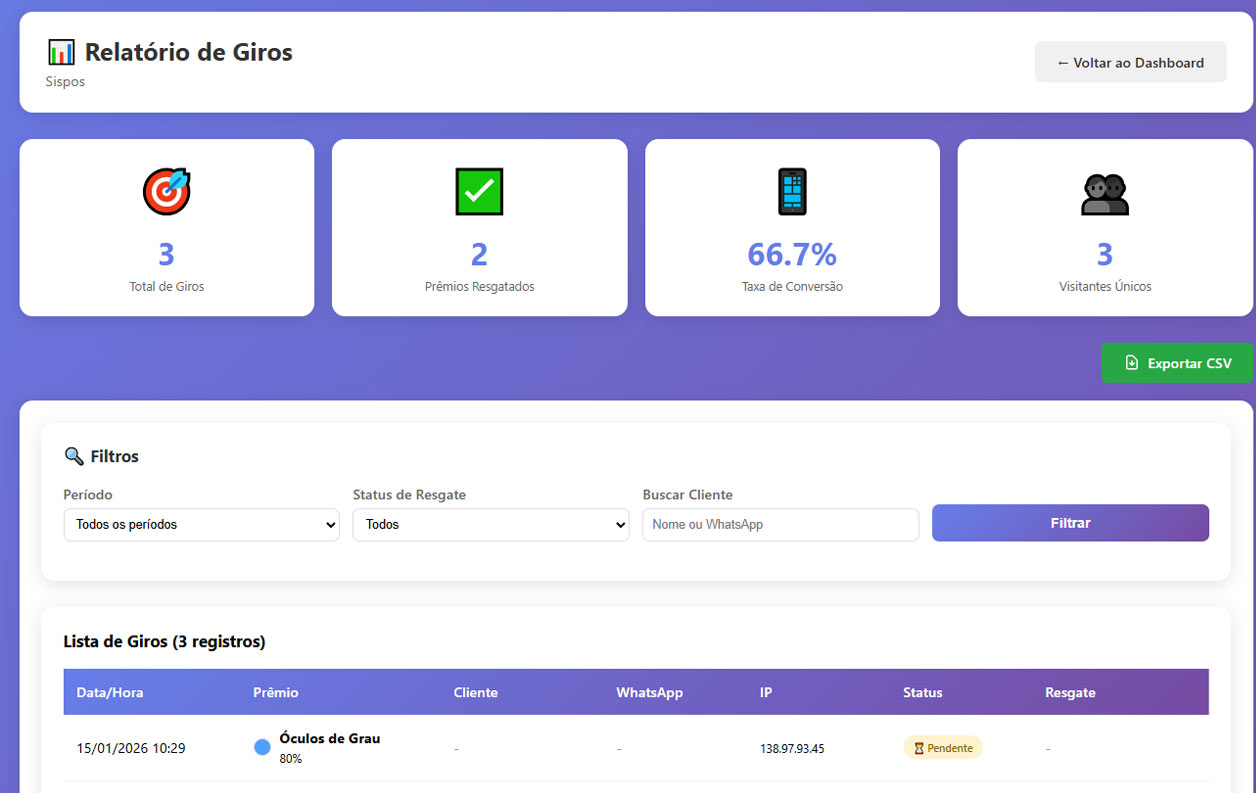1256x793 pixels.
Task: Select the Status column header
Action: (x=922, y=692)
